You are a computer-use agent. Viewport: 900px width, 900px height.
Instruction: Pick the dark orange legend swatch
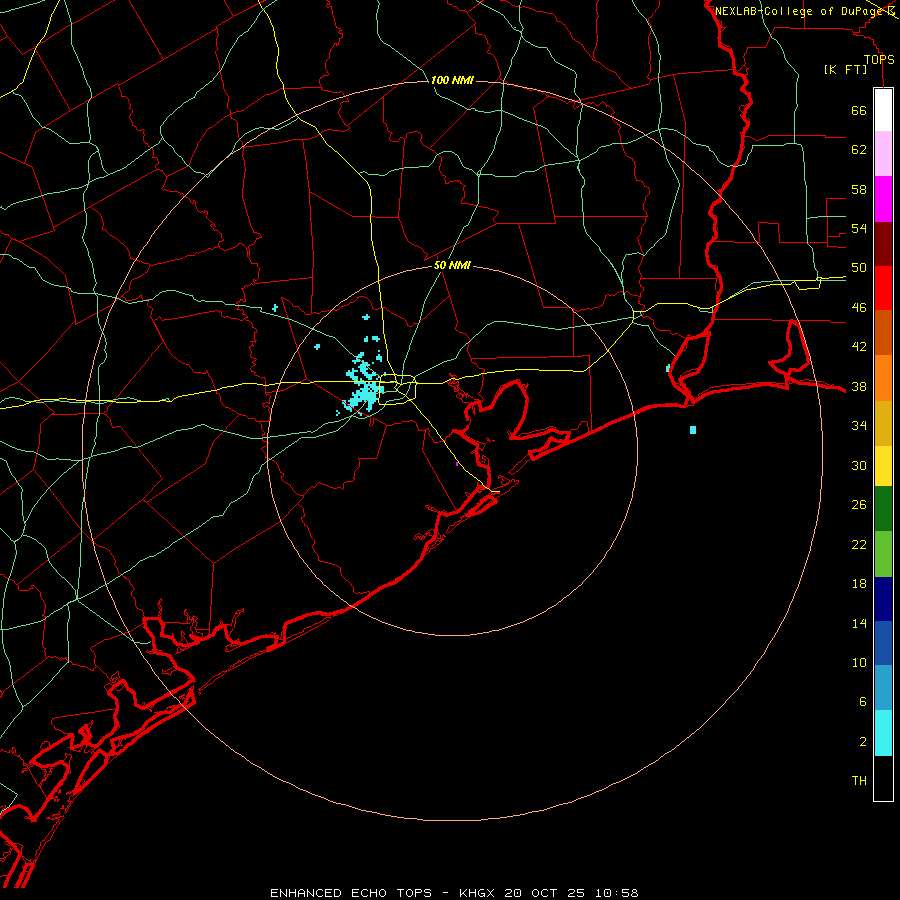pos(883,332)
